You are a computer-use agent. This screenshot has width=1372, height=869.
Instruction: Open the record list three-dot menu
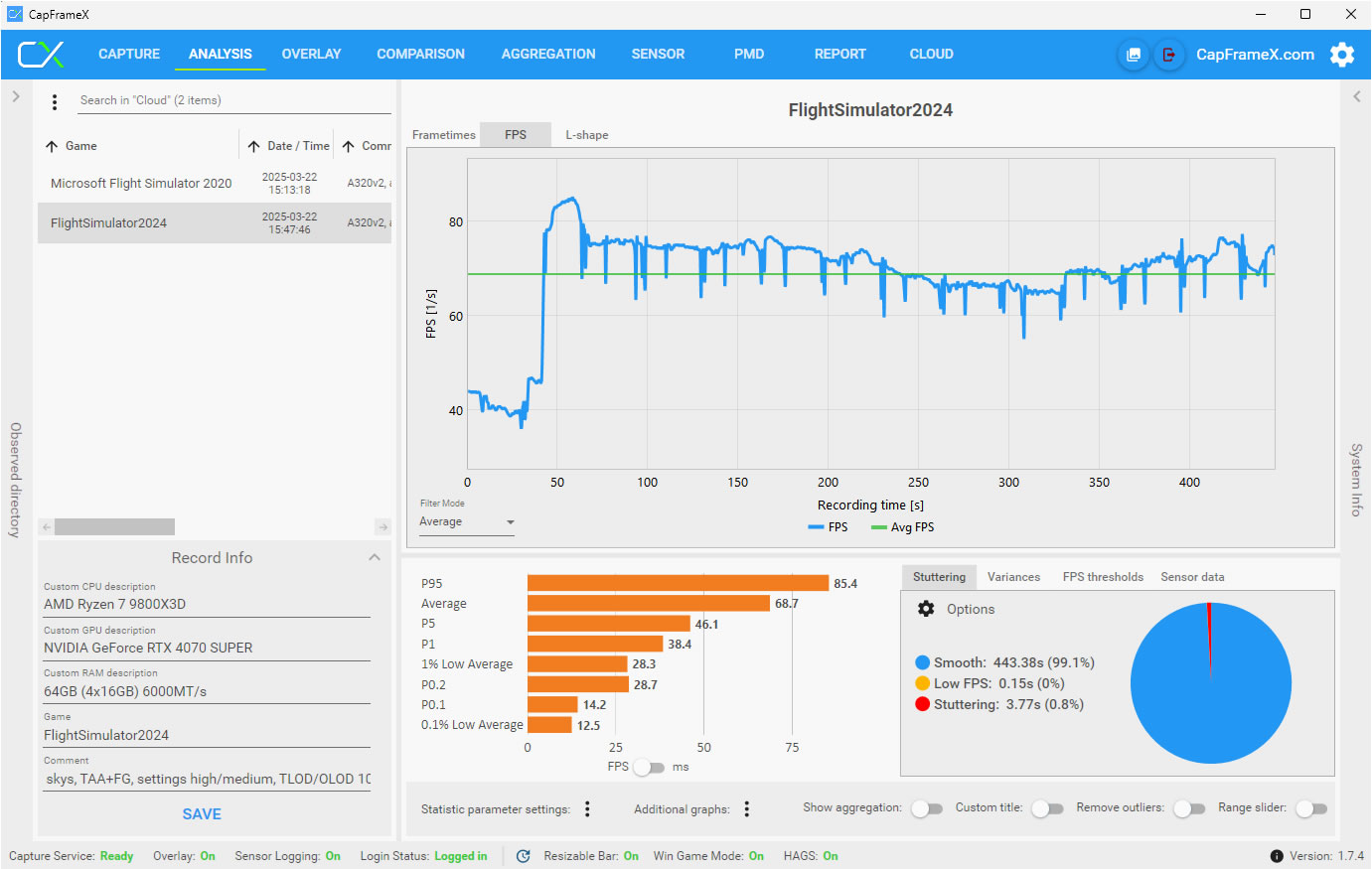click(x=55, y=101)
